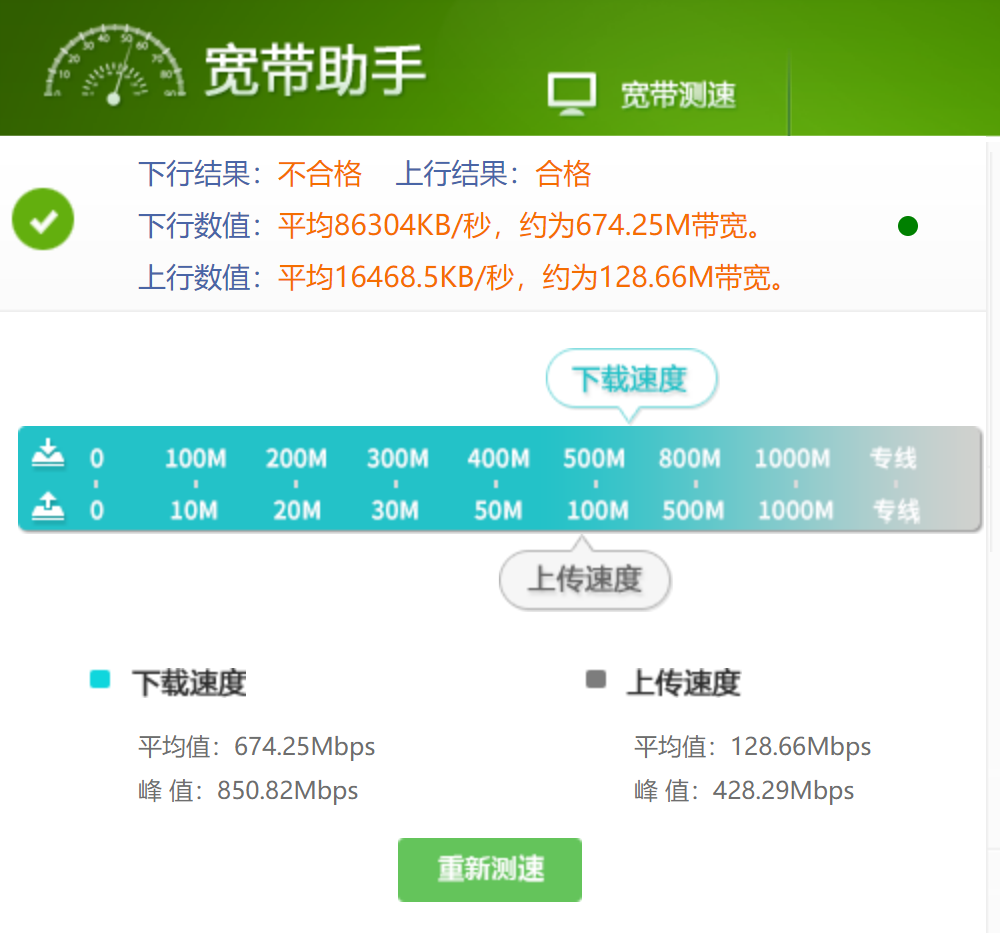Click the 下载速度 speech bubble marker
The image size is (1000, 933).
tap(631, 384)
